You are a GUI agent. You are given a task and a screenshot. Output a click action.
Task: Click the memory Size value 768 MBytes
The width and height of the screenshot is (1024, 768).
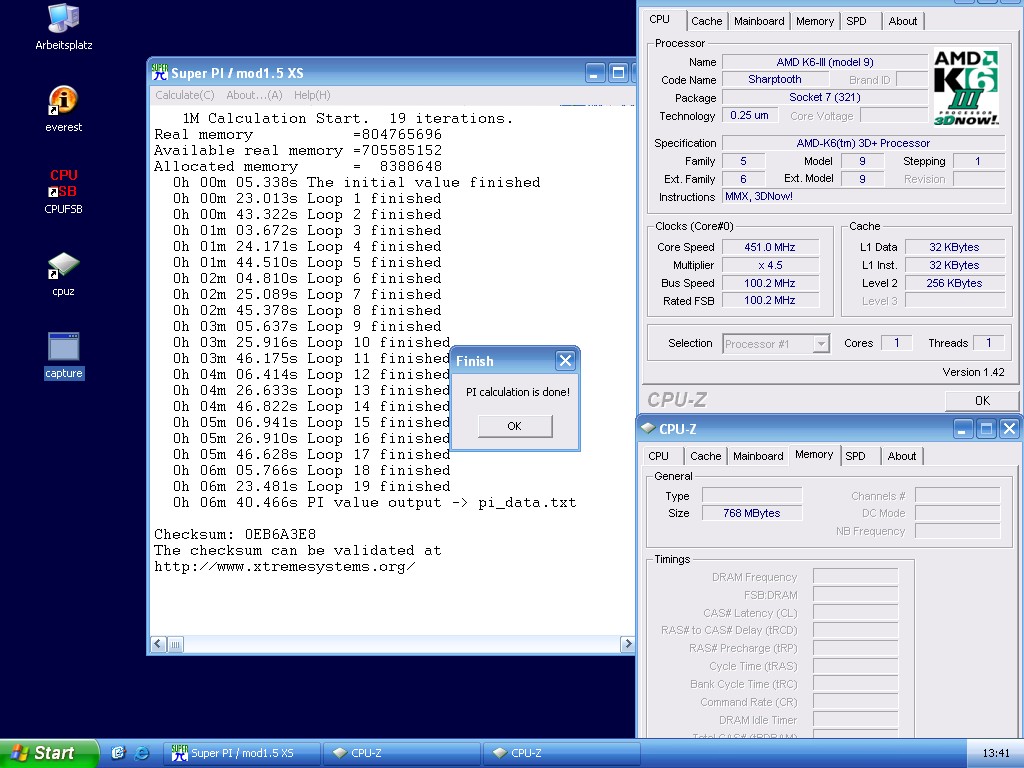752,513
